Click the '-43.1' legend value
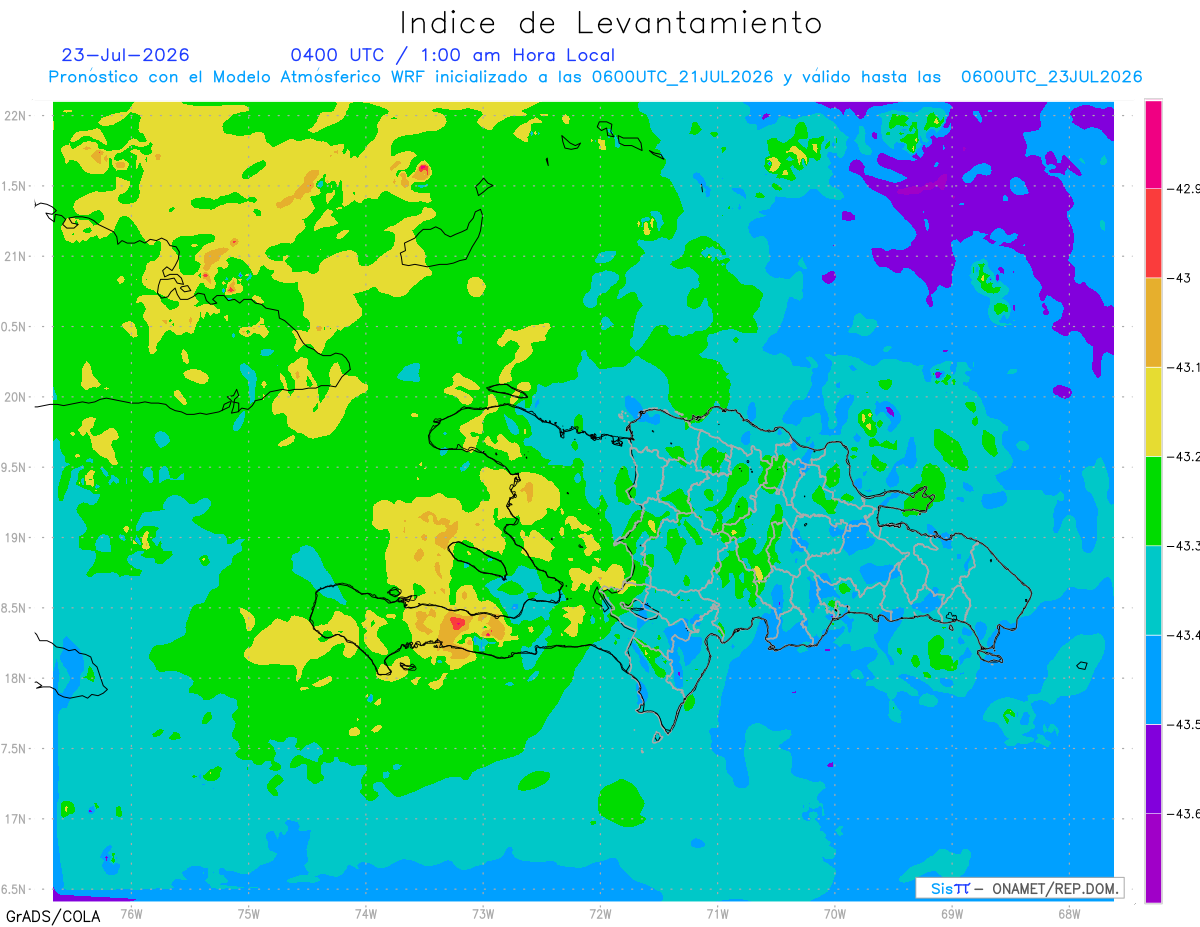The width and height of the screenshot is (1200, 927). pyautogui.click(x=1186, y=367)
